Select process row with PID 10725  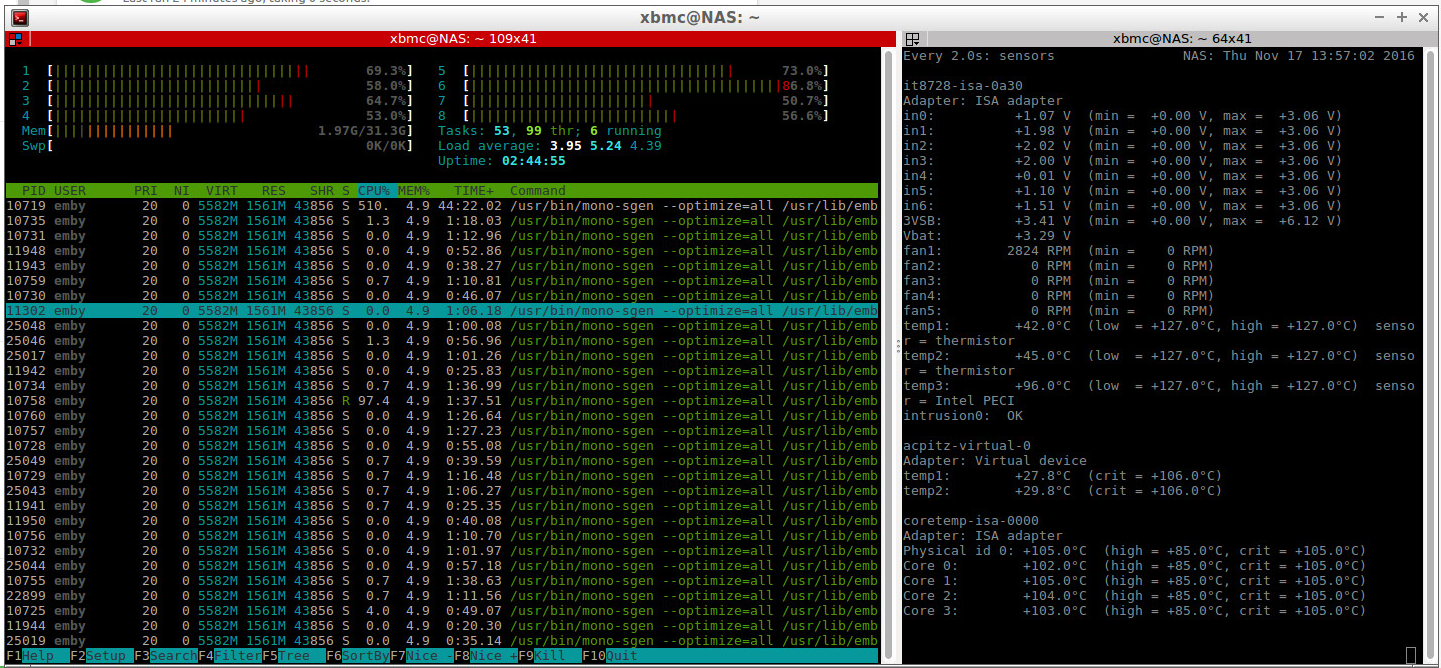pos(442,611)
